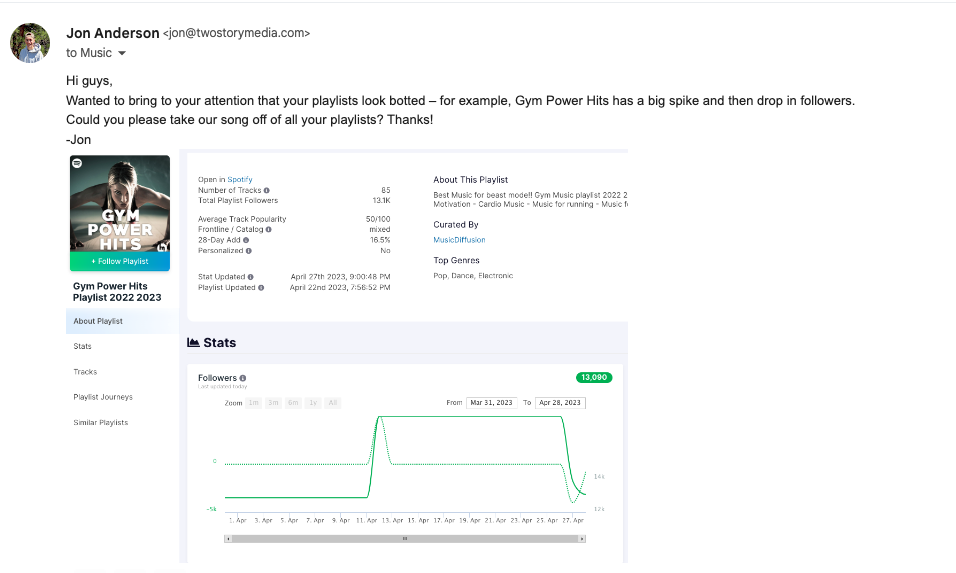Click the Spotify logo on playlist cover
The height and width of the screenshot is (573, 956).
click(77, 163)
